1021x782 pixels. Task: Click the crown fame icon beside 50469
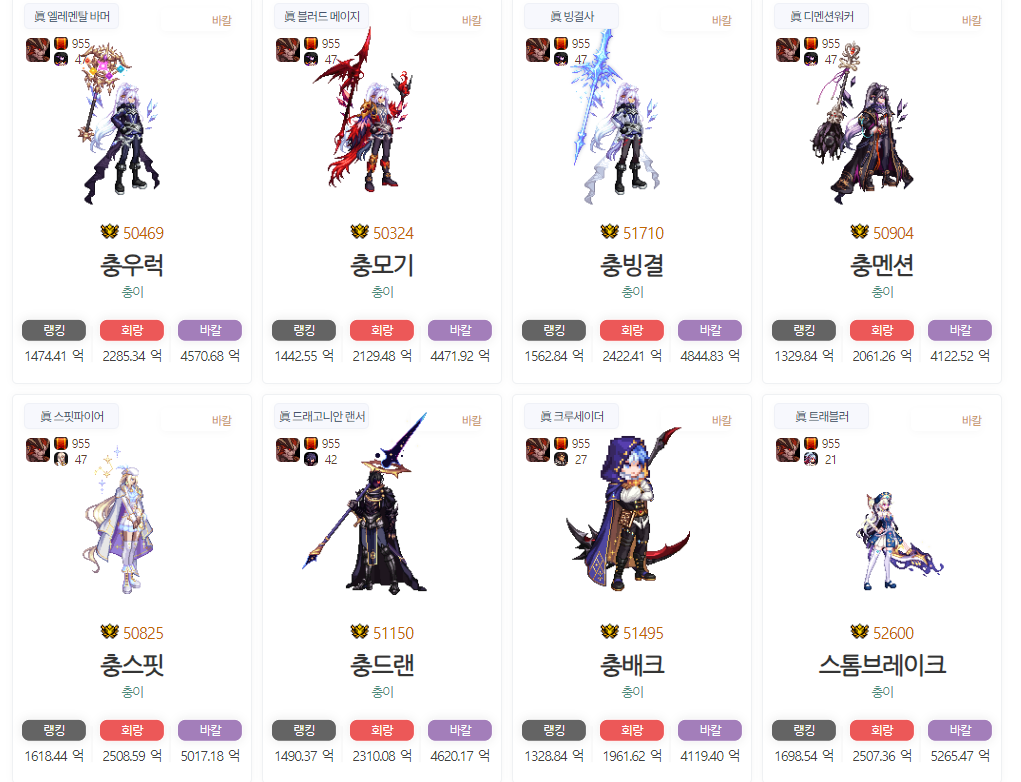point(109,232)
